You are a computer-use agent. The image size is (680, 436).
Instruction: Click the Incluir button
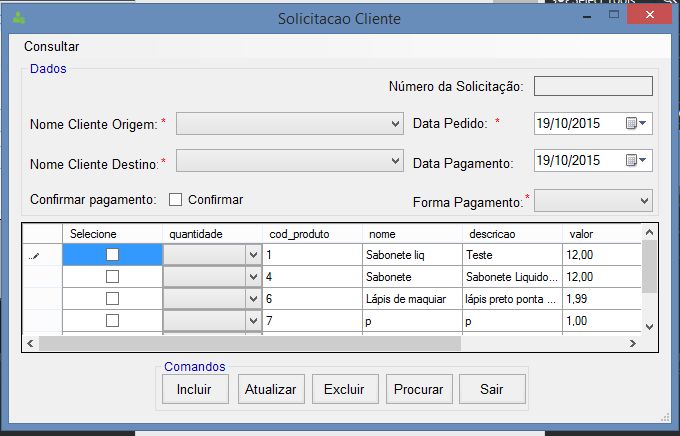click(x=195, y=389)
